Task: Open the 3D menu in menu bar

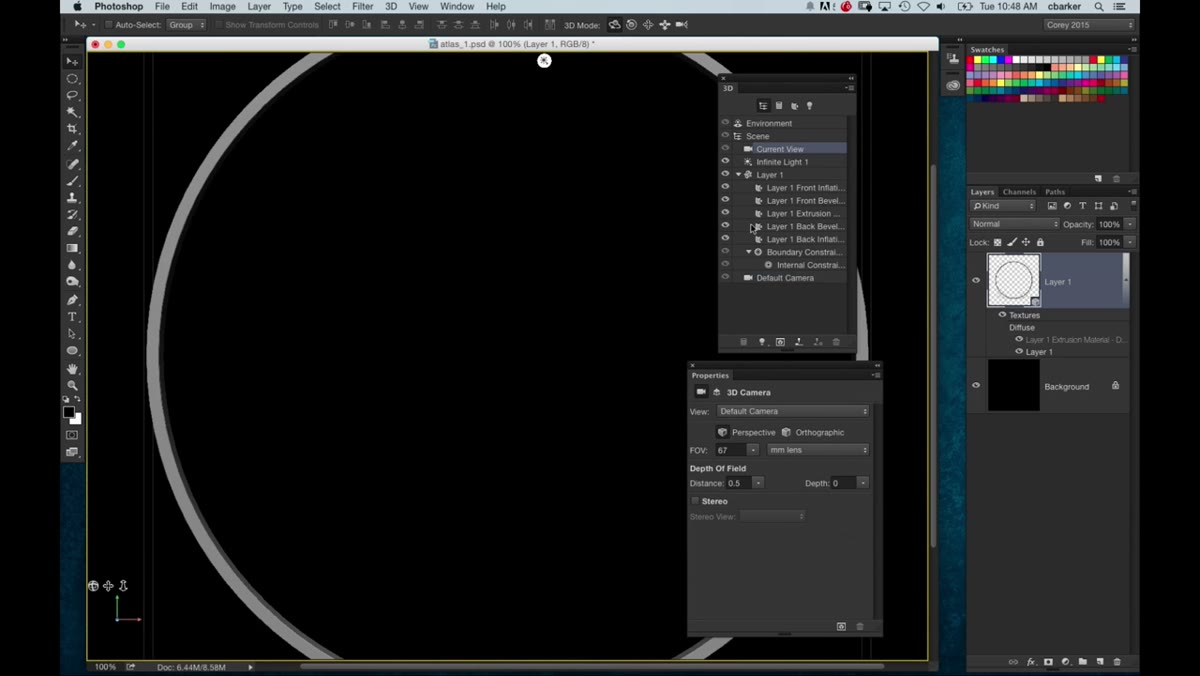Action: pos(391,7)
